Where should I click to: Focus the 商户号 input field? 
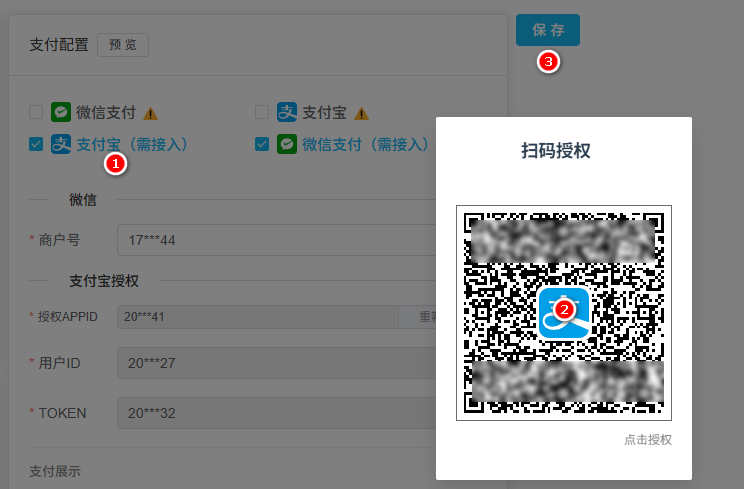(x=277, y=240)
